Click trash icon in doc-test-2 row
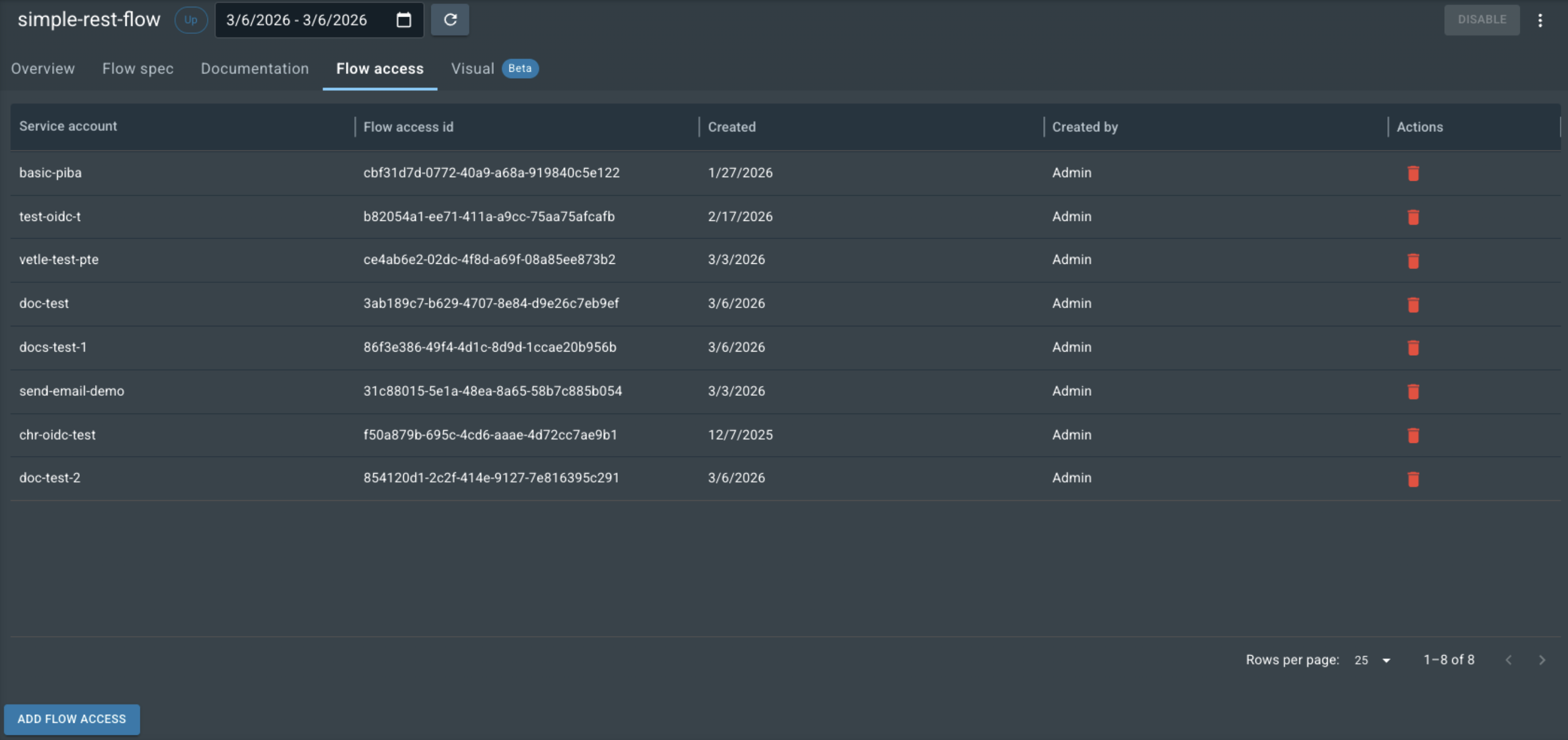Viewport: 1568px width, 740px height. 1413,480
